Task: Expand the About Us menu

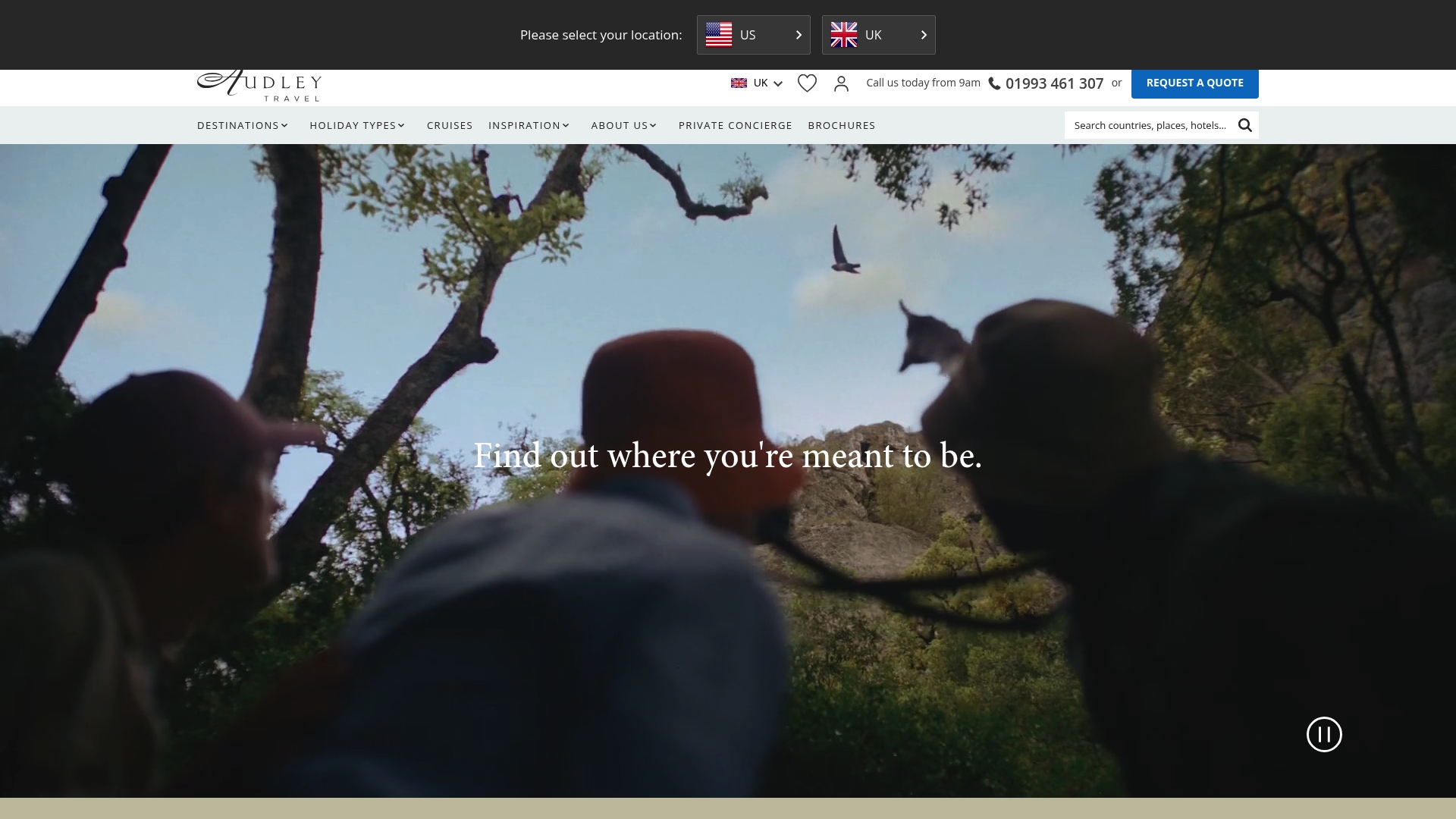Action: pyautogui.click(x=624, y=125)
